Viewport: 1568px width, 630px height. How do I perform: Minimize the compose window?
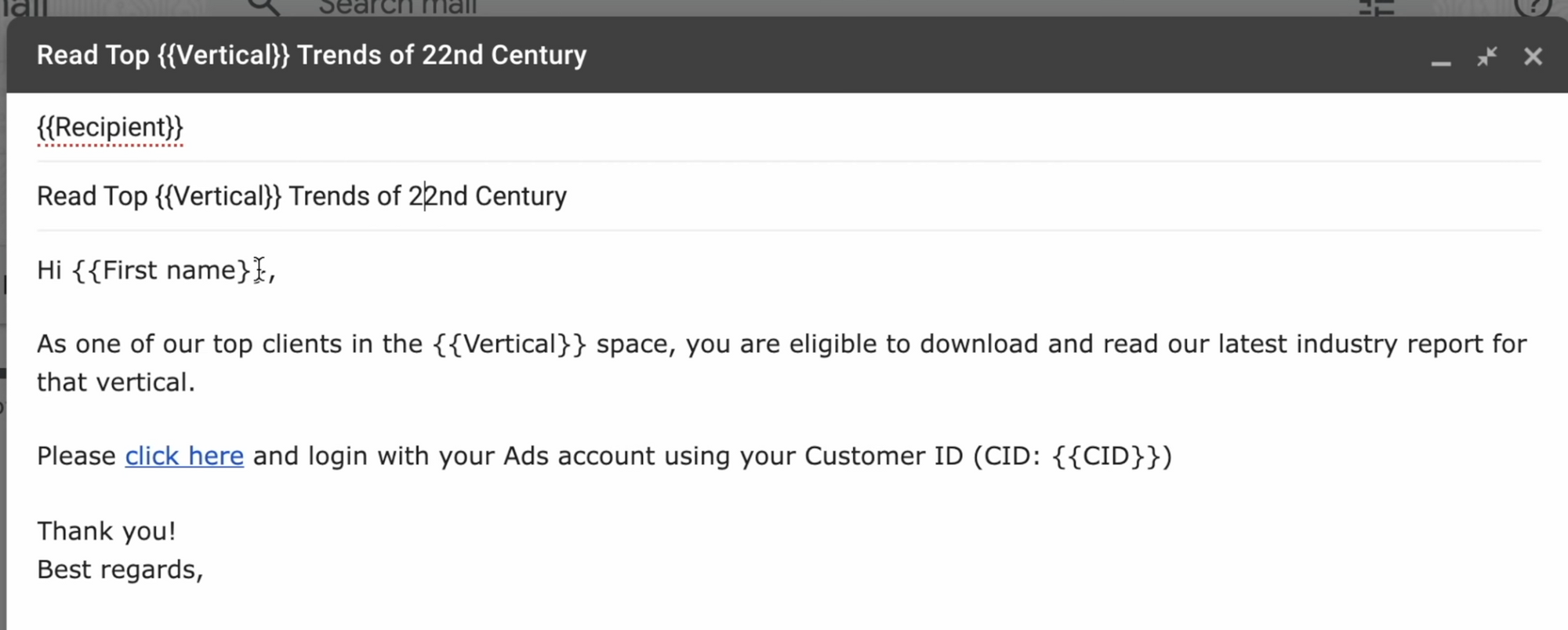click(x=1440, y=58)
